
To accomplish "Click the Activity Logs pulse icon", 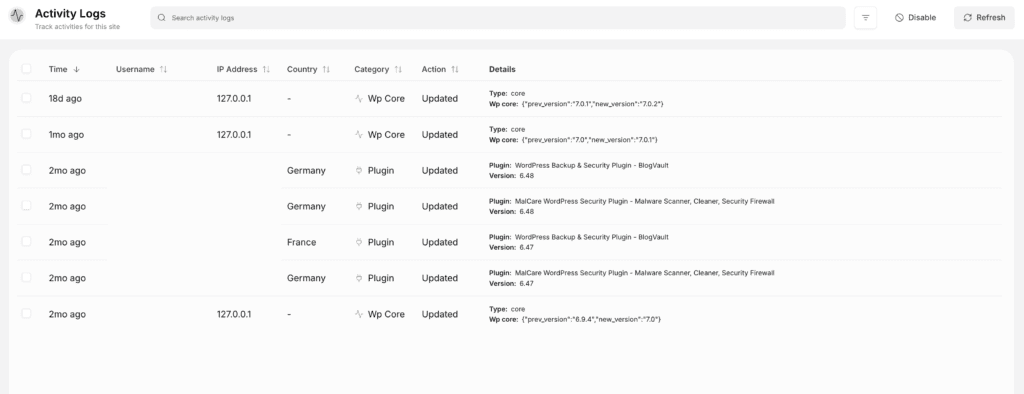I will [x=17, y=16].
